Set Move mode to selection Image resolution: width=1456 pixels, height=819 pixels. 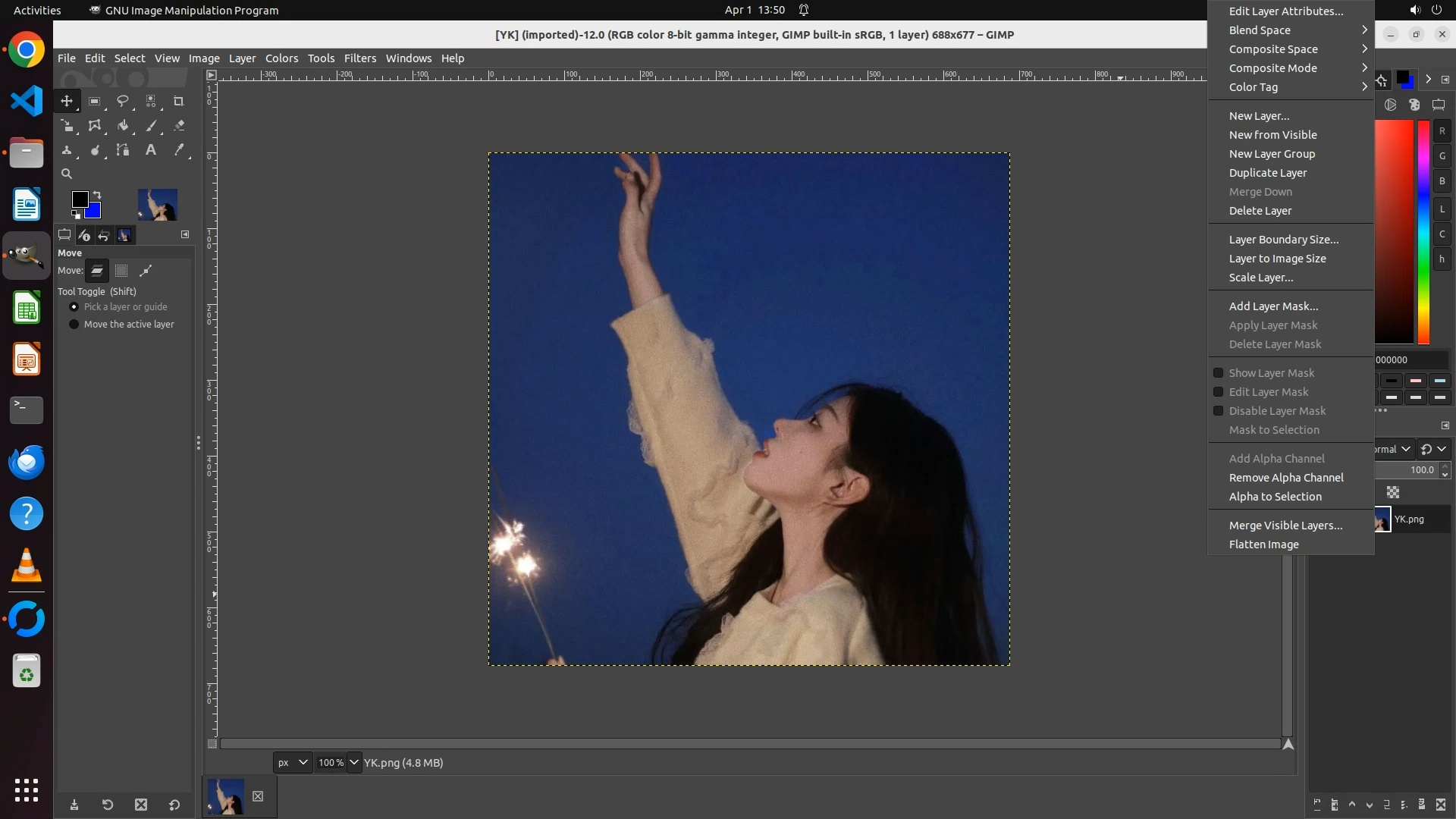coord(121,271)
